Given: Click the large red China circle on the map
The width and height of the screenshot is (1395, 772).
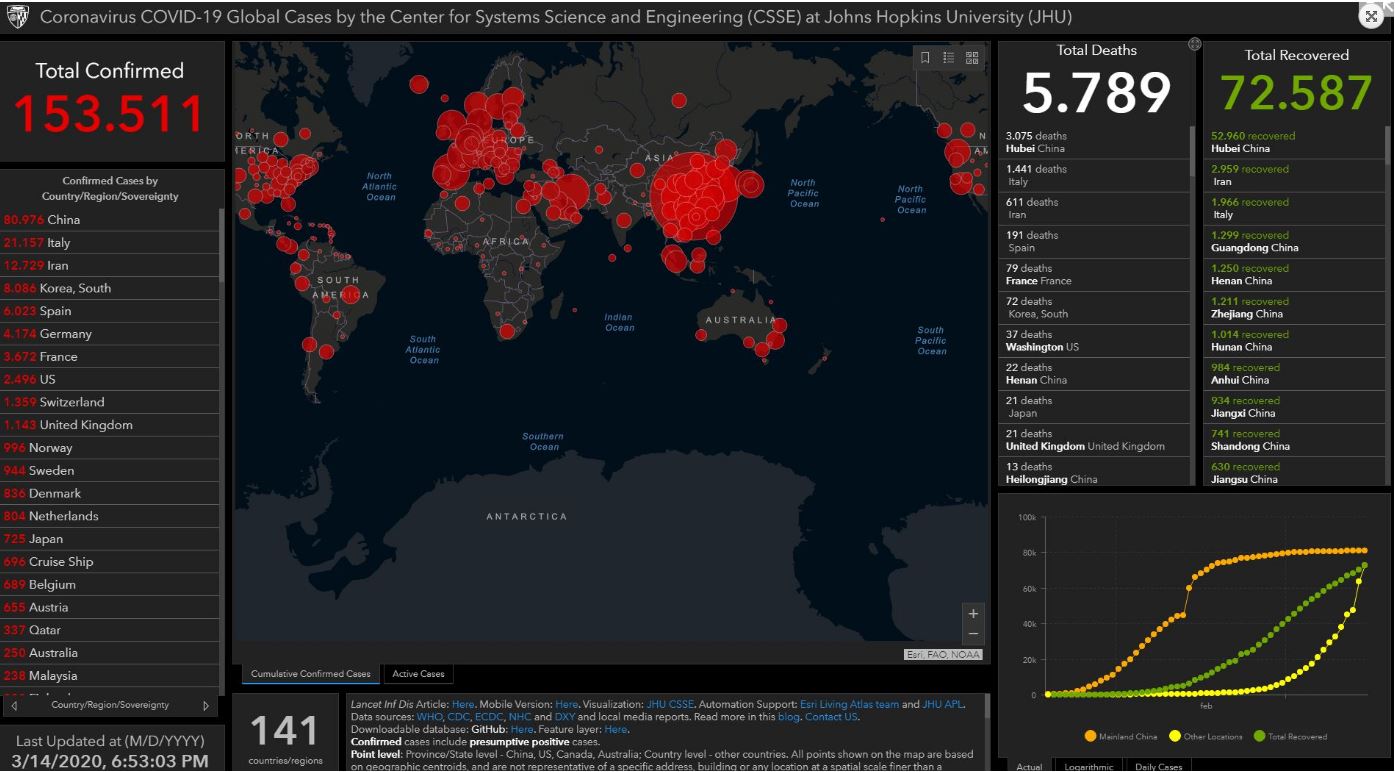Looking at the screenshot, I should pyautogui.click(x=695, y=198).
